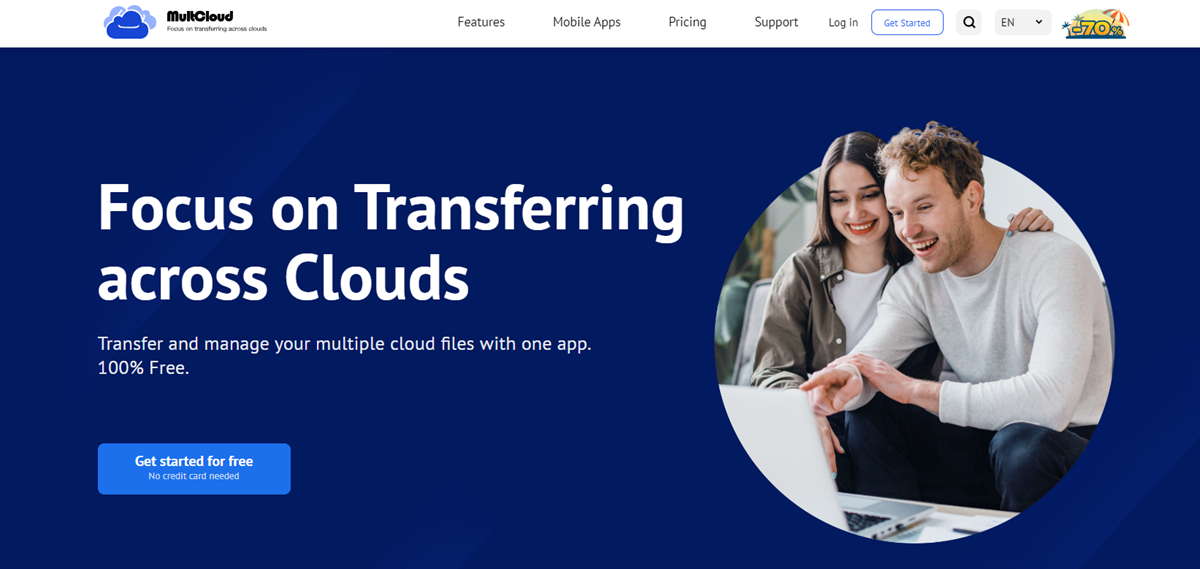The height and width of the screenshot is (569, 1200).
Task: Go to the Pricing page
Action: coord(687,22)
